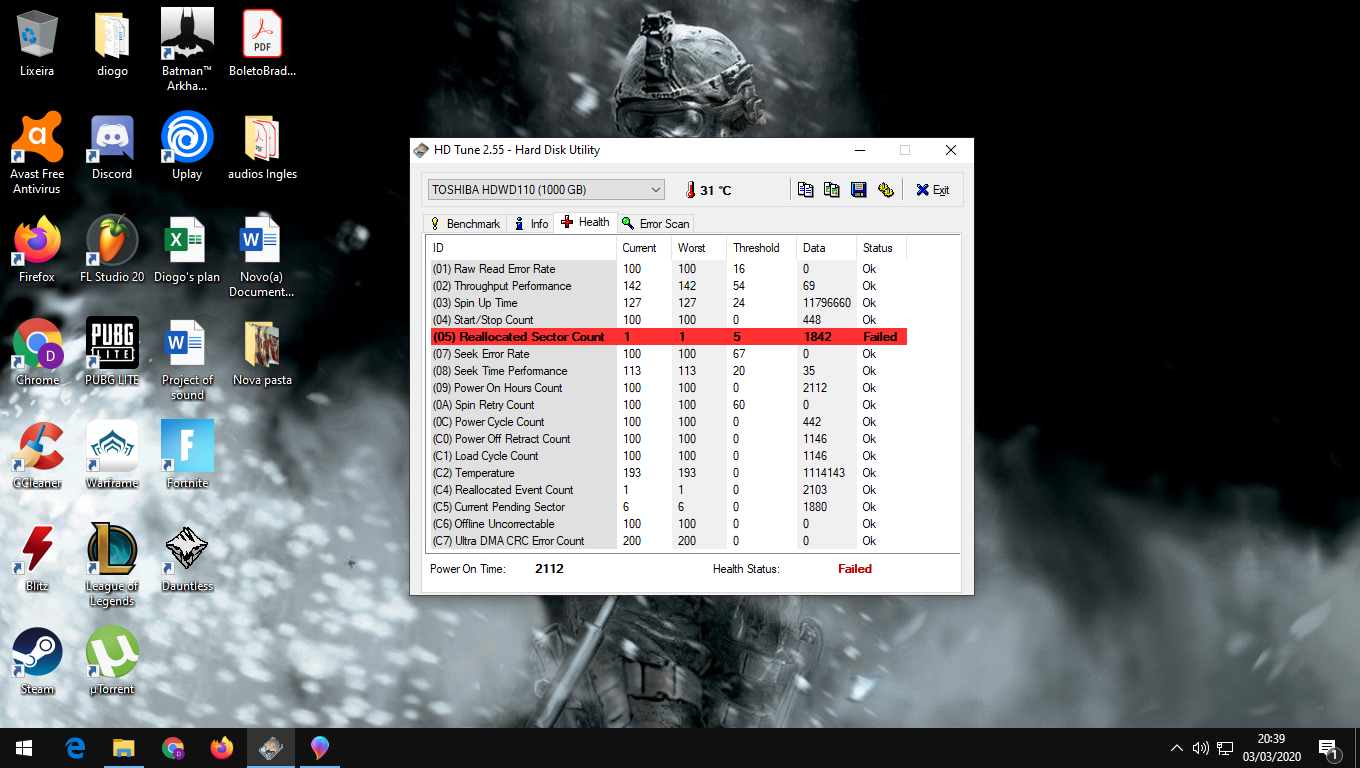The image size is (1360, 768).
Task: Copy text results to clipboard in HD Tune
Action: coord(805,189)
